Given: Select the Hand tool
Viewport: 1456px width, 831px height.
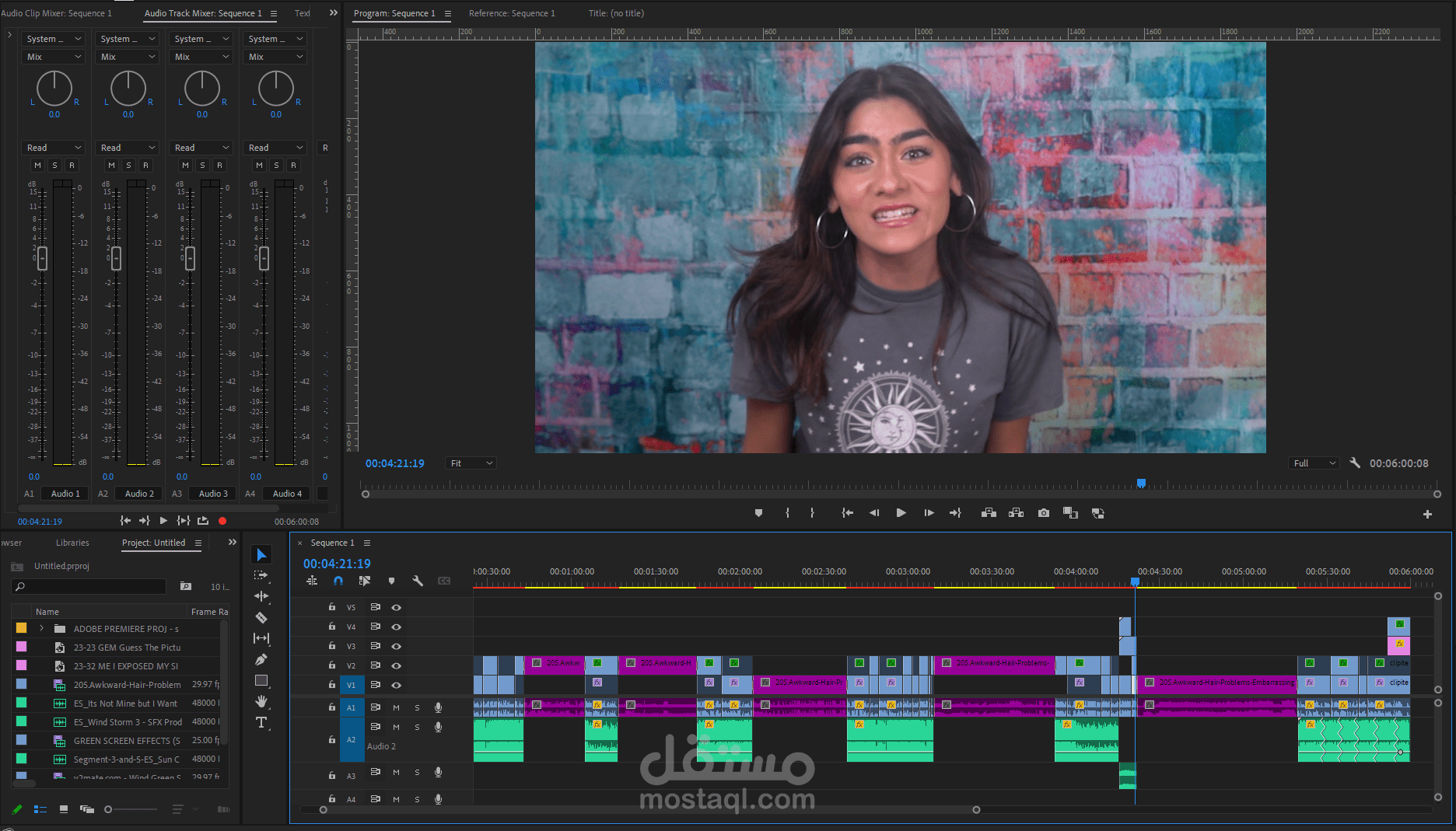Looking at the screenshot, I should pyautogui.click(x=261, y=701).
